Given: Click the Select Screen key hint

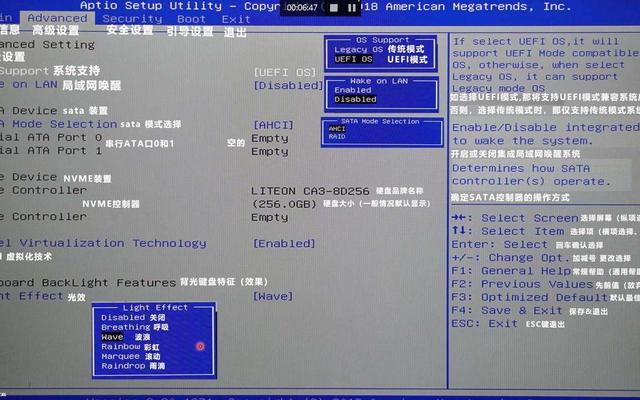Looking at the screenshot, I should tap(515, 218).
